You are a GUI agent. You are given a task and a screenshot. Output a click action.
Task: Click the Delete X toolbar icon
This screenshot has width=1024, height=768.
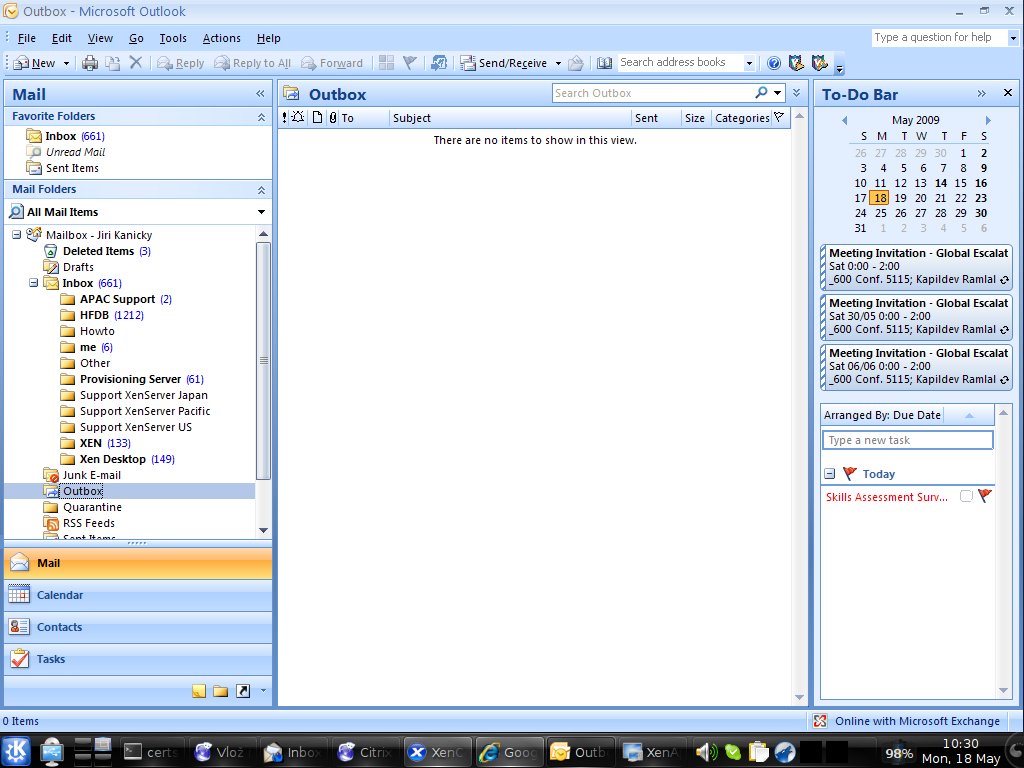(136, 63)
